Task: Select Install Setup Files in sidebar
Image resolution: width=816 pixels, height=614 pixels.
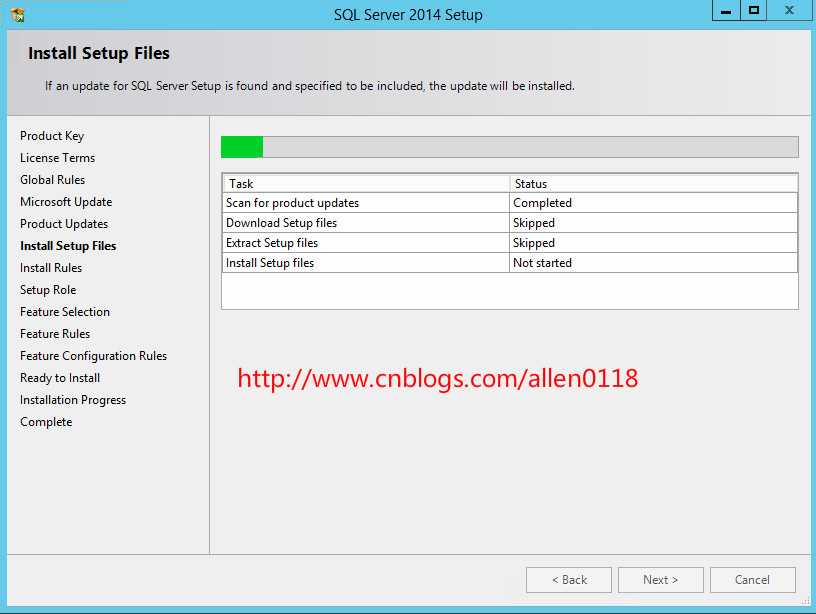Action: [x=68, y=246]
